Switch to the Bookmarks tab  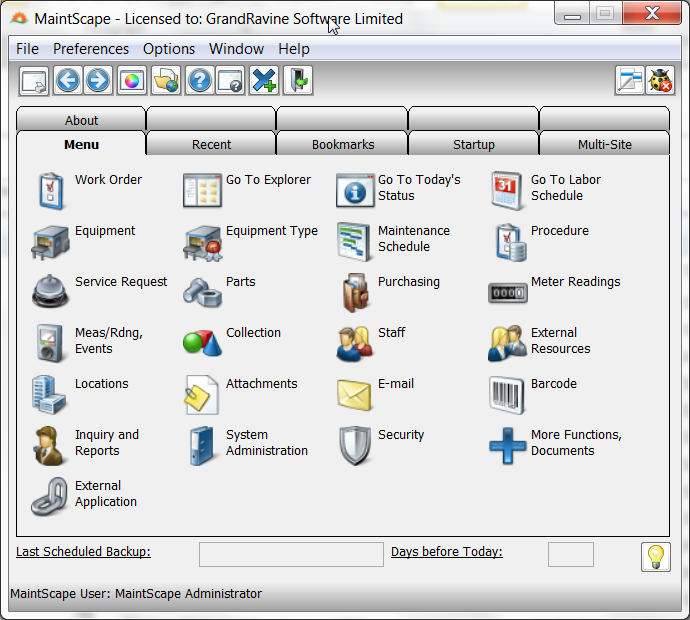click(x=343, y=144)
